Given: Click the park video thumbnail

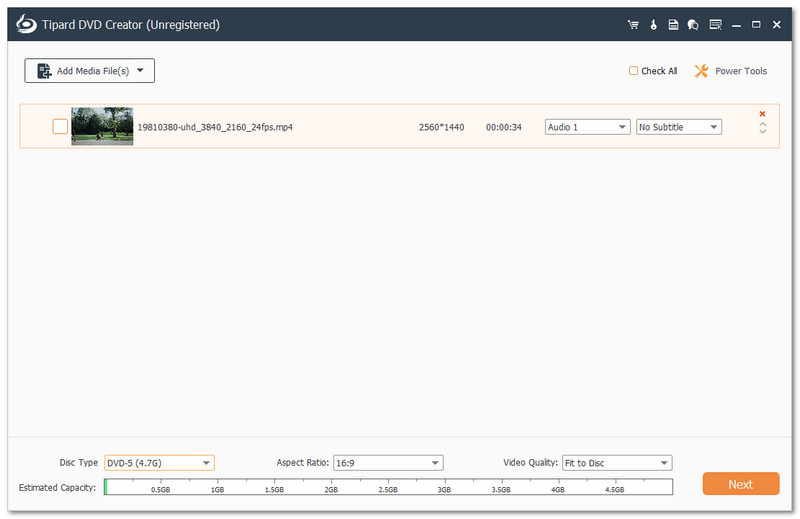Looking at the screenshot, I should coord(102,126).
